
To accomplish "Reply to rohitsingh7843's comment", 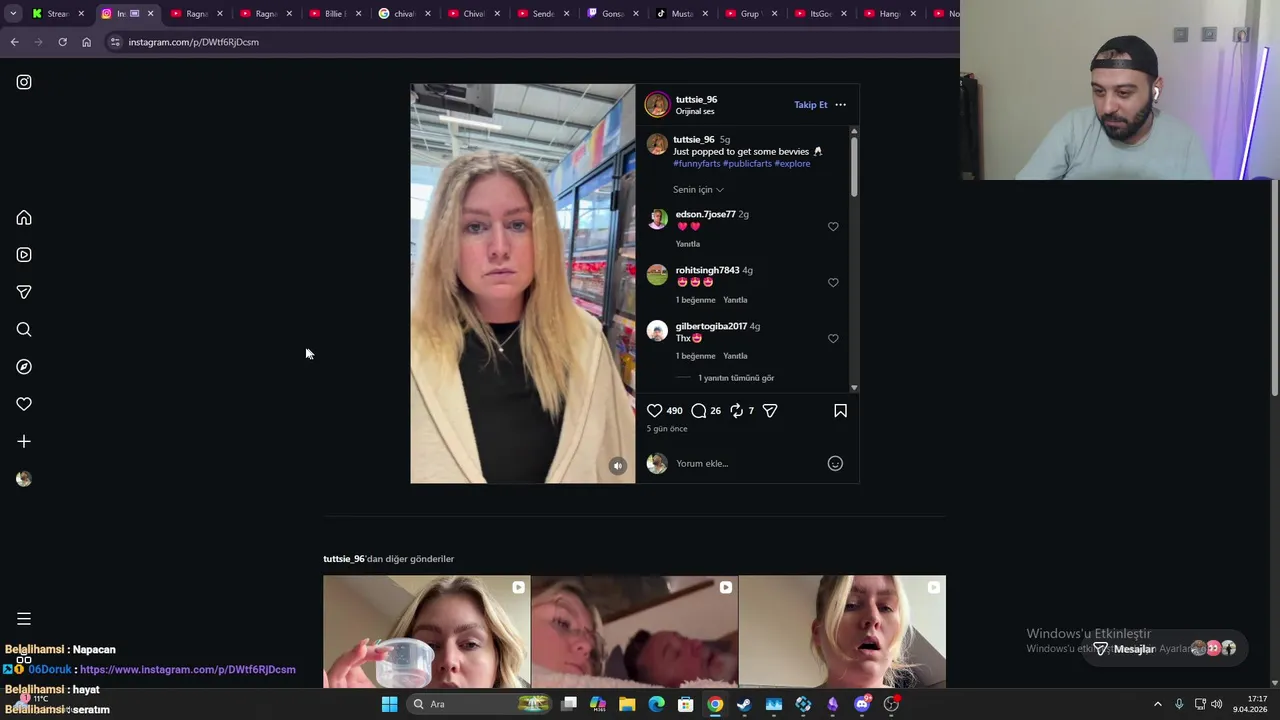I will [x=735, y=300].
